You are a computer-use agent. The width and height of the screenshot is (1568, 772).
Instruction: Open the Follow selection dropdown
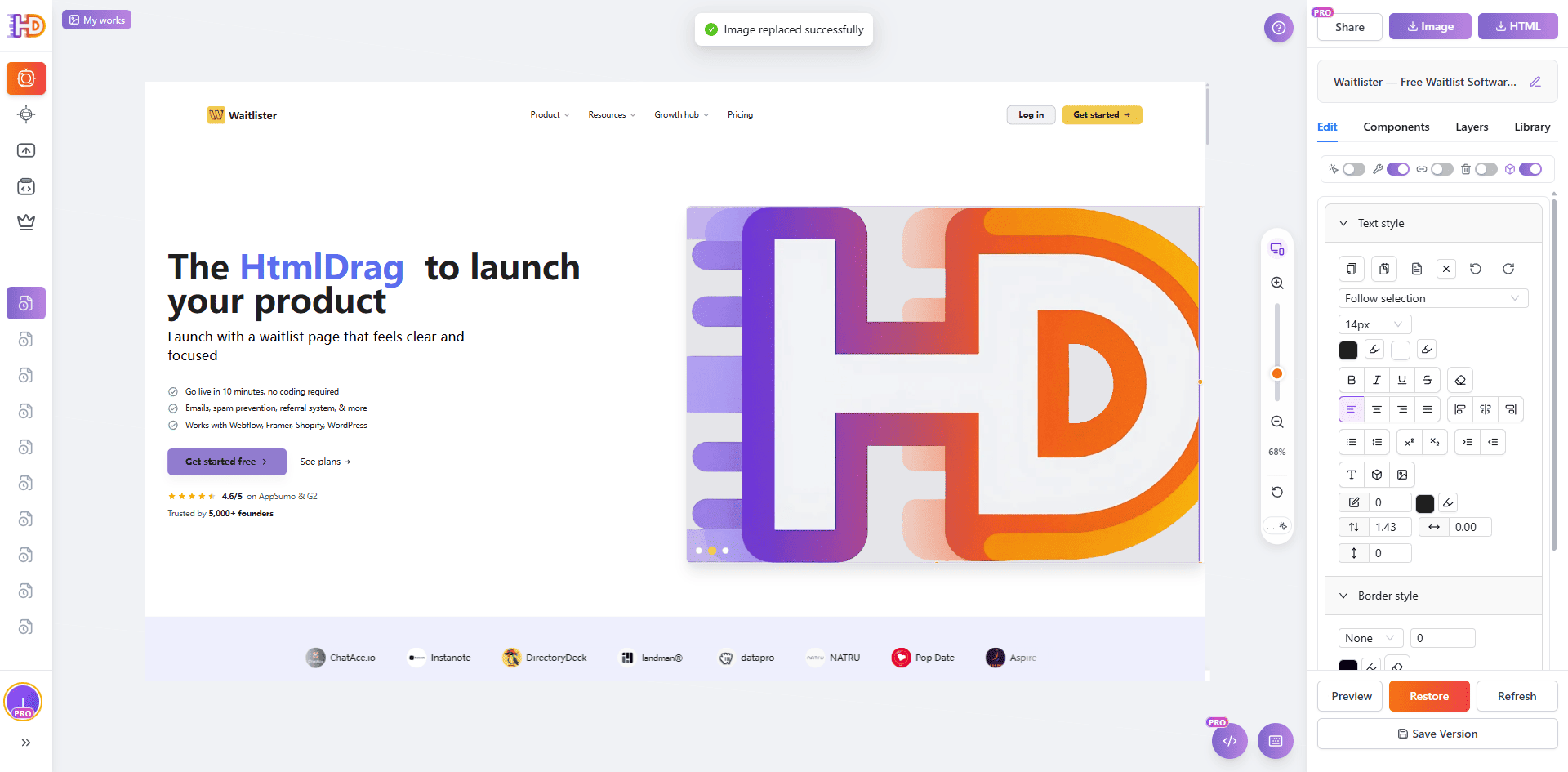point(1432,298)
